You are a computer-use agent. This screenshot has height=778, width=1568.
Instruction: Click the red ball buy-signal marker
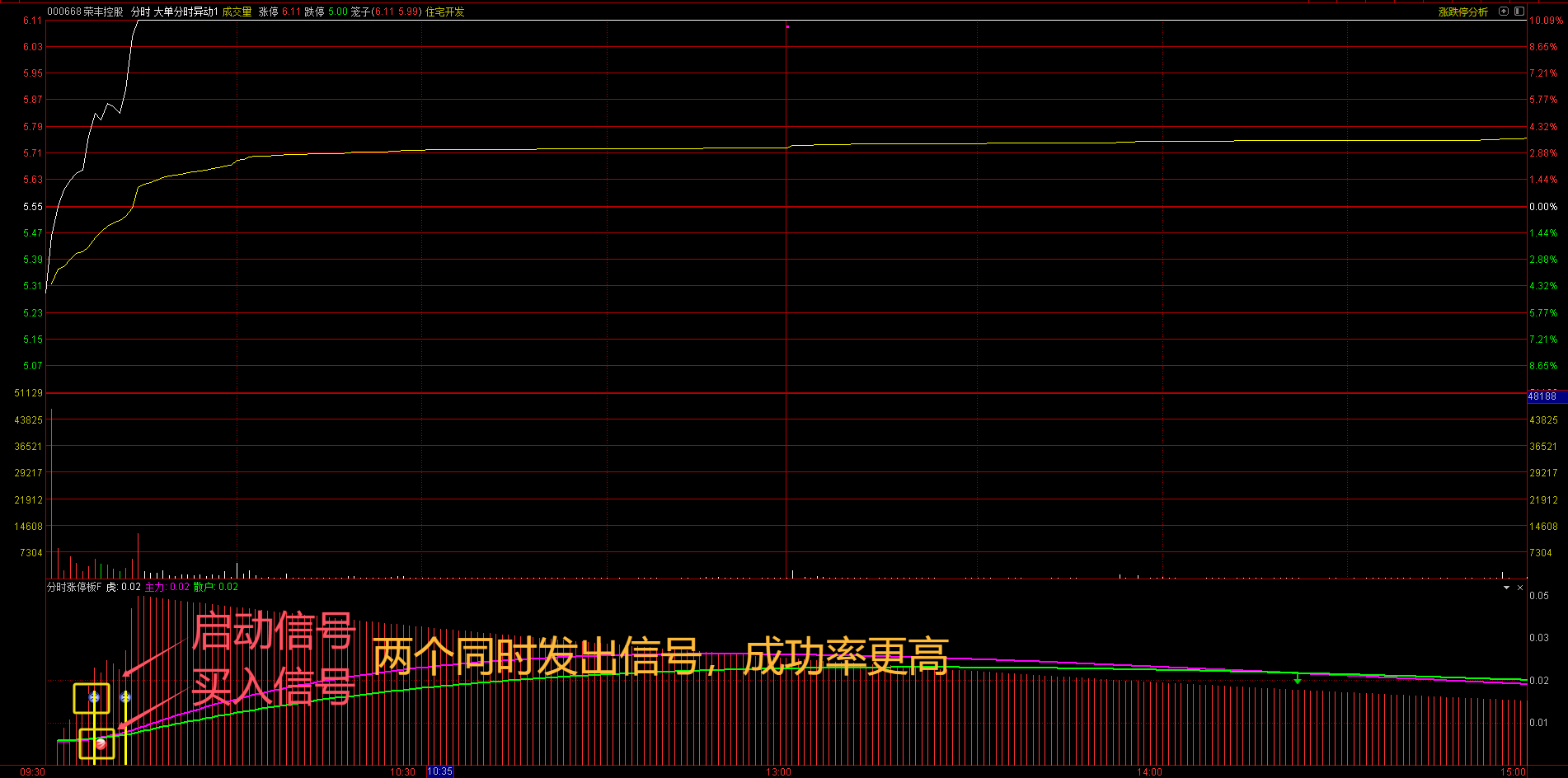coord(101,743)
